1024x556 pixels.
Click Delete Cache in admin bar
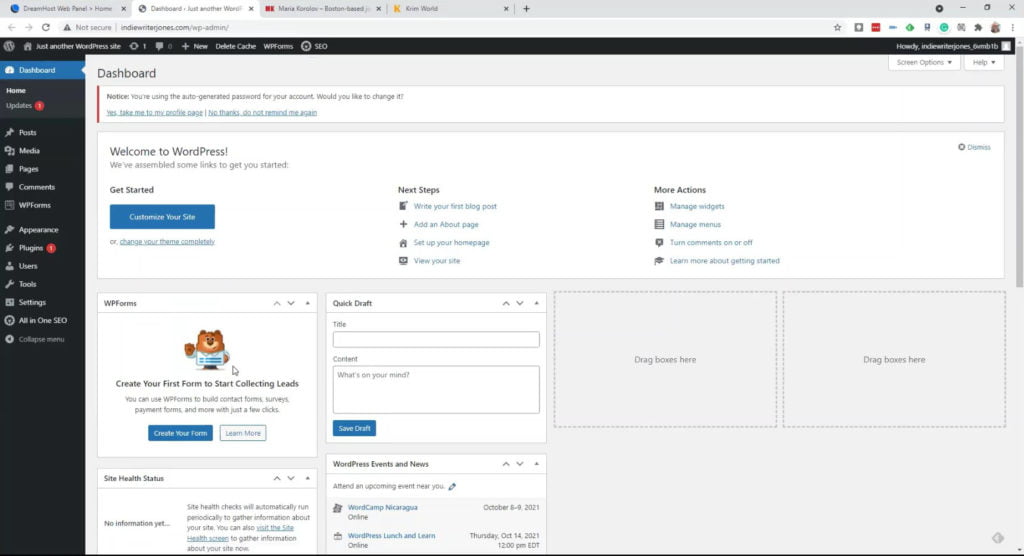coord(236,46)
